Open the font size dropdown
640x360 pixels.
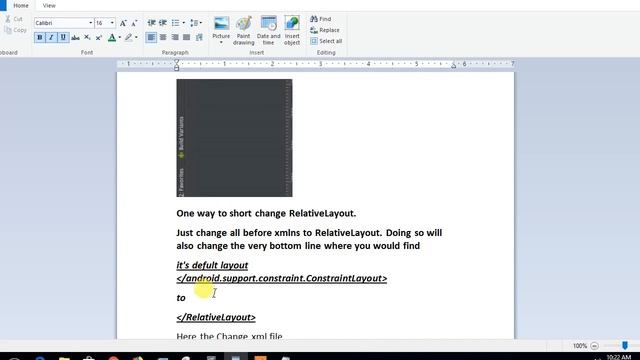pos(112,23)
